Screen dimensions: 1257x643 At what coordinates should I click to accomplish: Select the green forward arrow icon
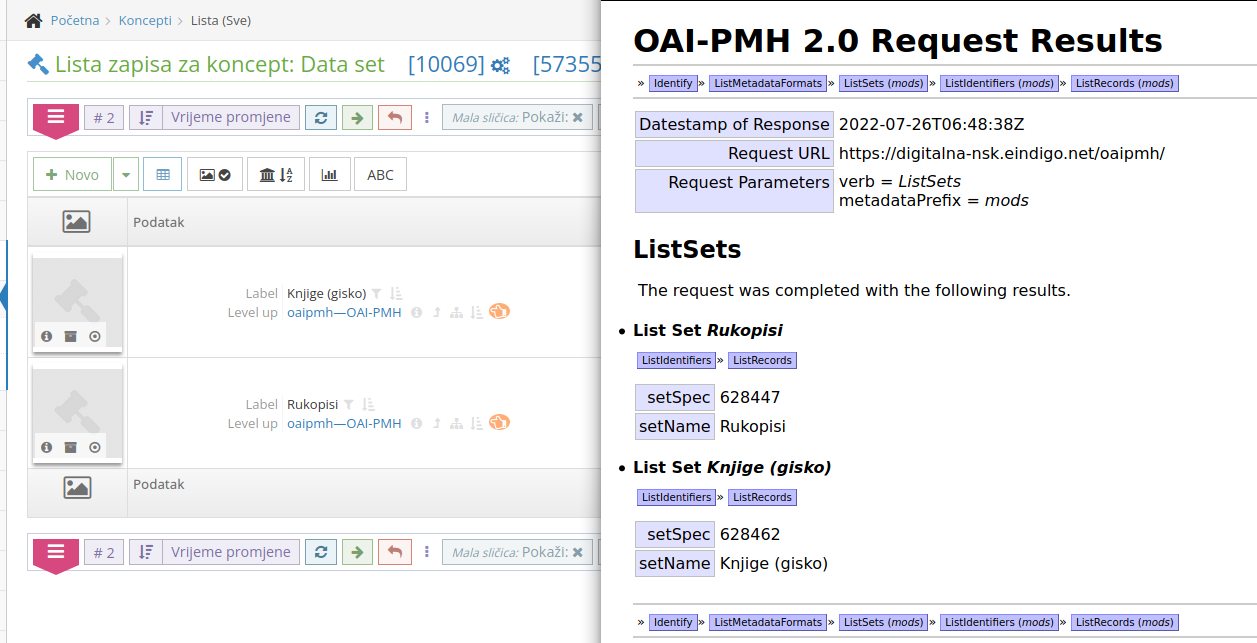pos(357,117)
